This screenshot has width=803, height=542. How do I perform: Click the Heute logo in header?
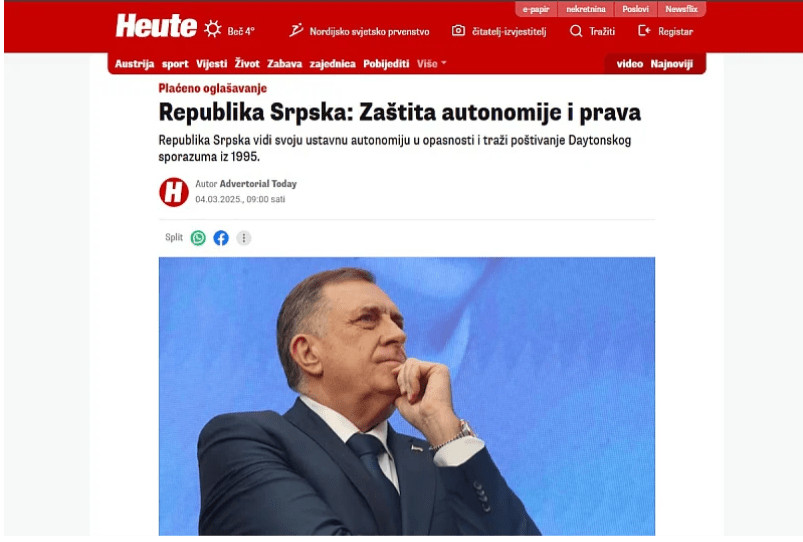coord(156,26)
